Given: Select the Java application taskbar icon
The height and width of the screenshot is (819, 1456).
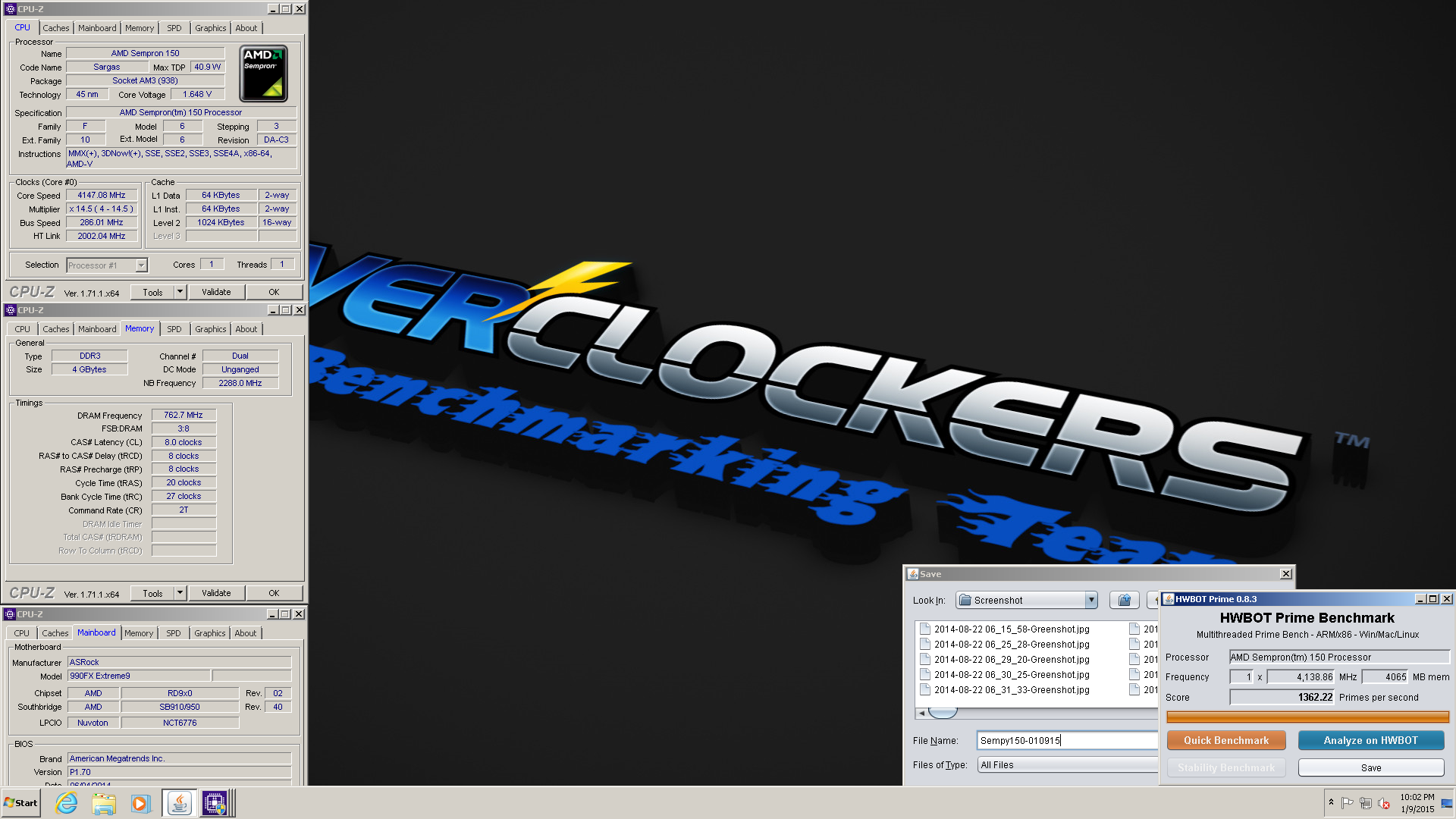Looking at the screenshot, I should 179,803.
